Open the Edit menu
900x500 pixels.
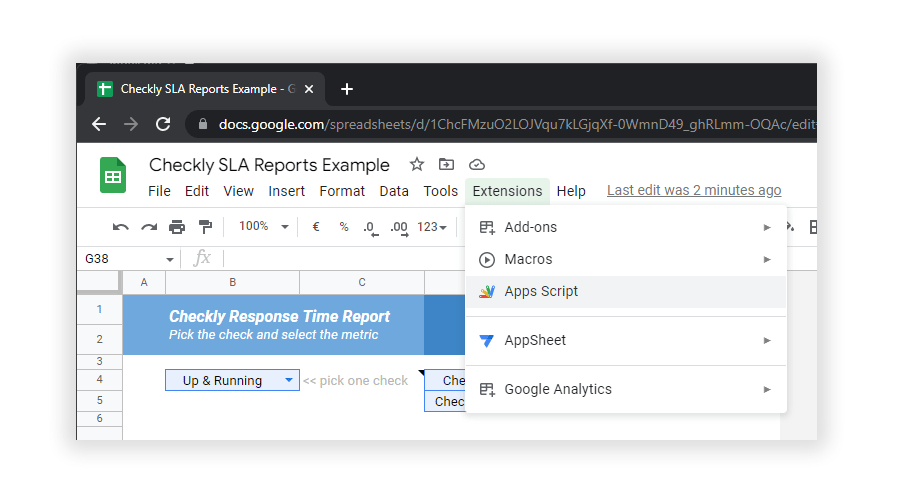click(x=196, y=191)
